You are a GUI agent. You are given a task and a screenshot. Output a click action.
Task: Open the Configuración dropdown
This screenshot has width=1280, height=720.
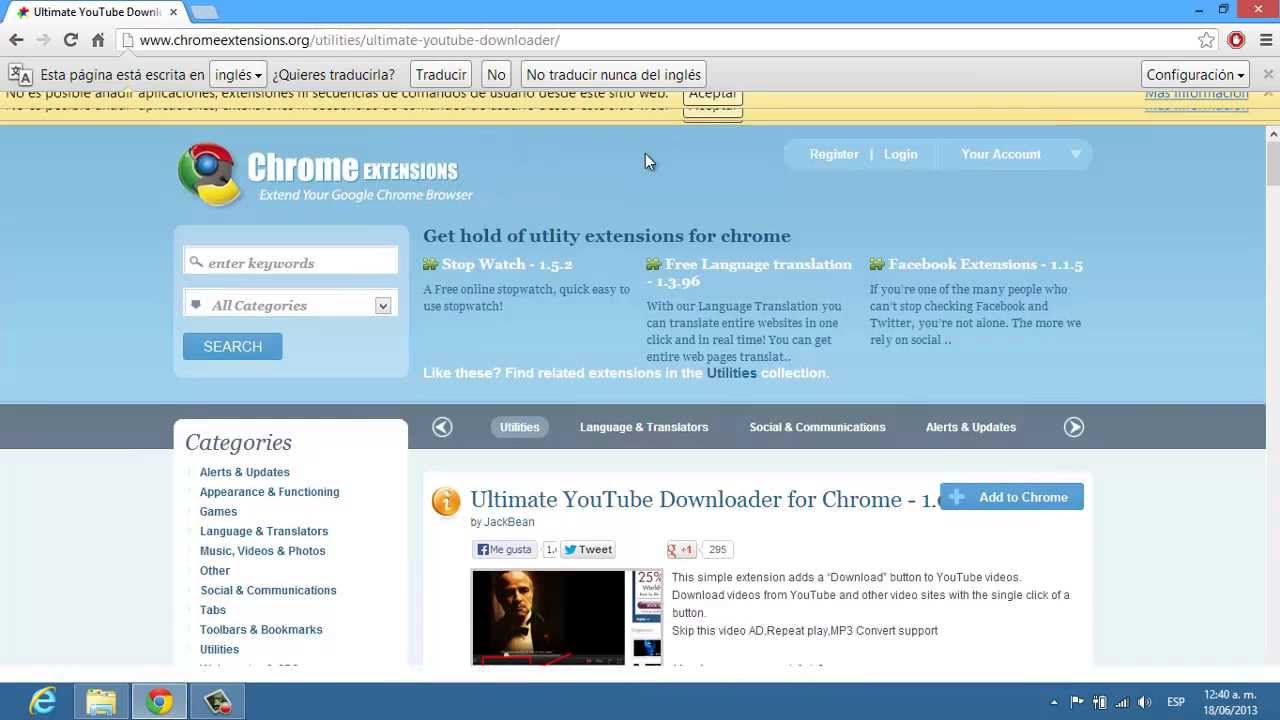pyautogui.click(x=1196, y=75)
